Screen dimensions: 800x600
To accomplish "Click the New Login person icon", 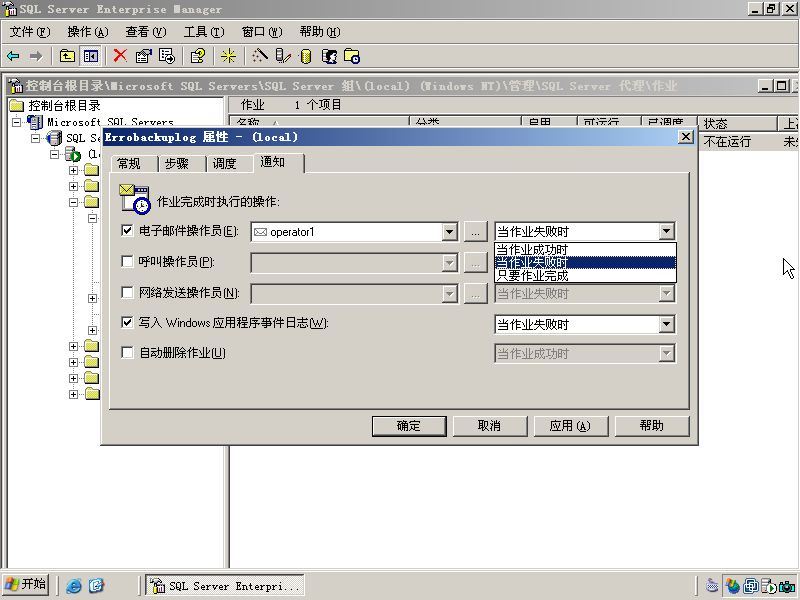I will (329, 56).
